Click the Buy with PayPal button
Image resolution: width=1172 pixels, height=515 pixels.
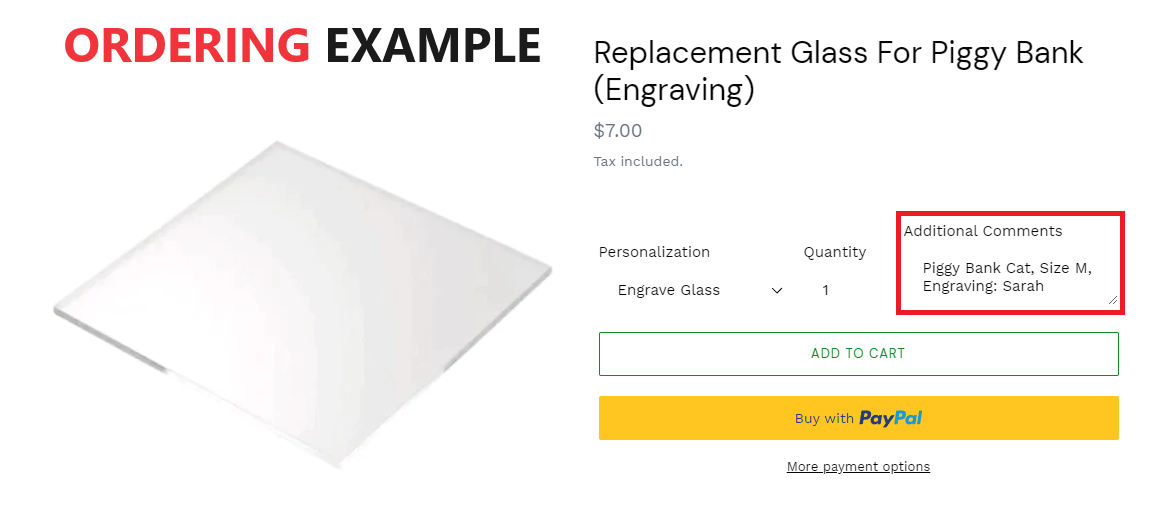point(858,418)
